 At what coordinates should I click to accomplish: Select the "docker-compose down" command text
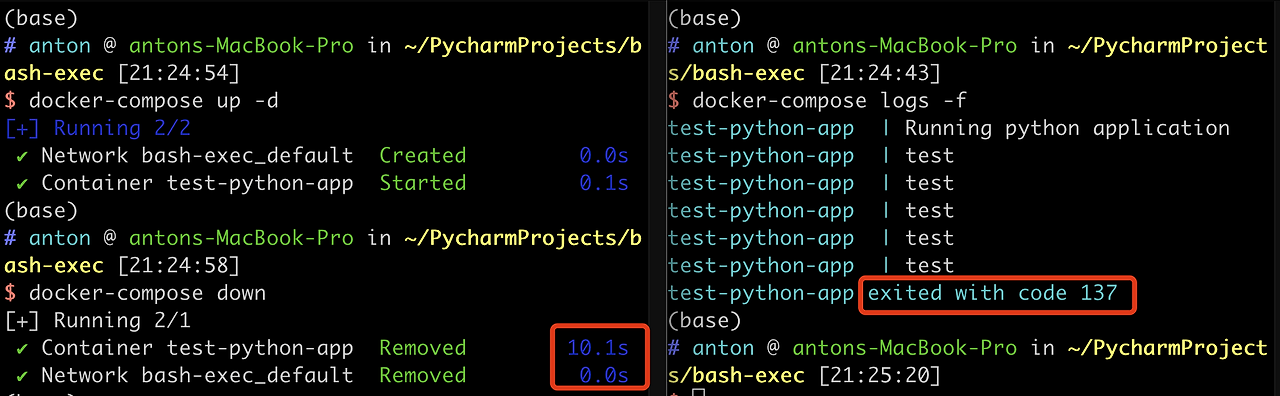pyautogui.click(x=148, y=293)
